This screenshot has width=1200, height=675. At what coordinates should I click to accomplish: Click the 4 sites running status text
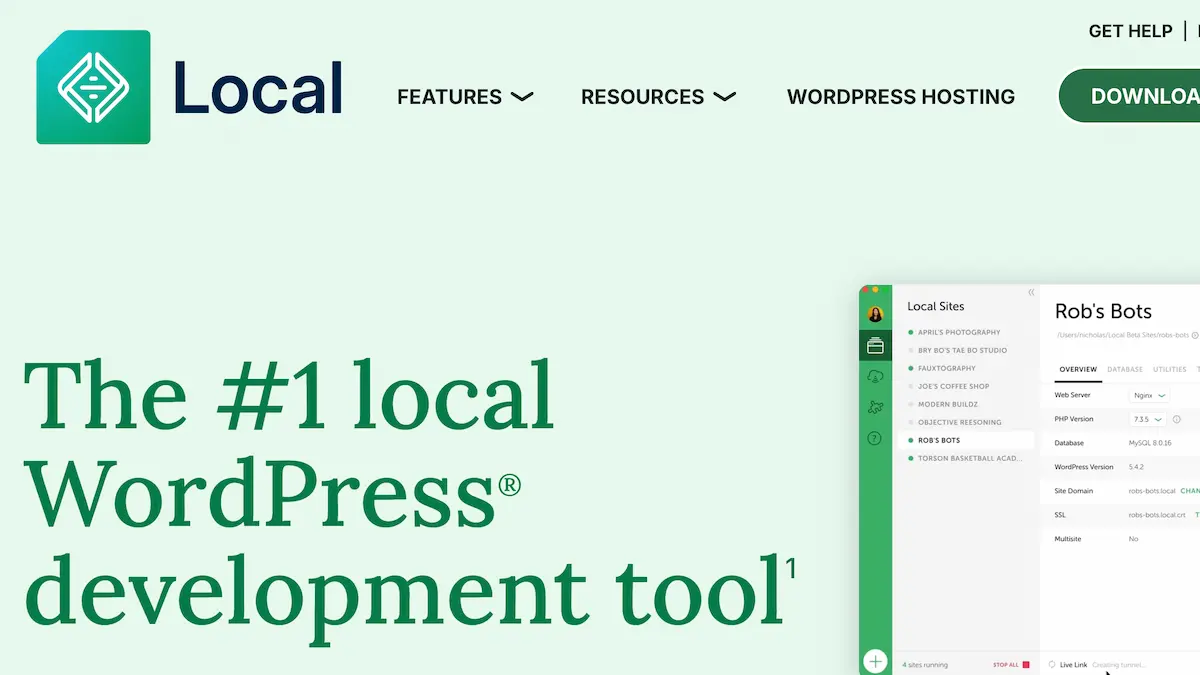click(925, 665)
